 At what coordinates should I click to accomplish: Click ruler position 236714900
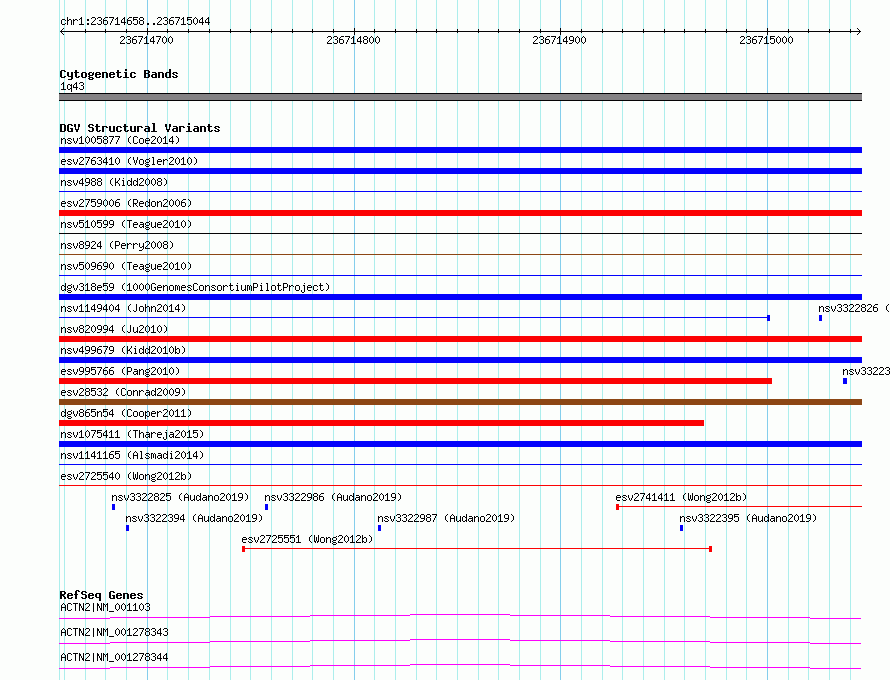pos(559,40)
